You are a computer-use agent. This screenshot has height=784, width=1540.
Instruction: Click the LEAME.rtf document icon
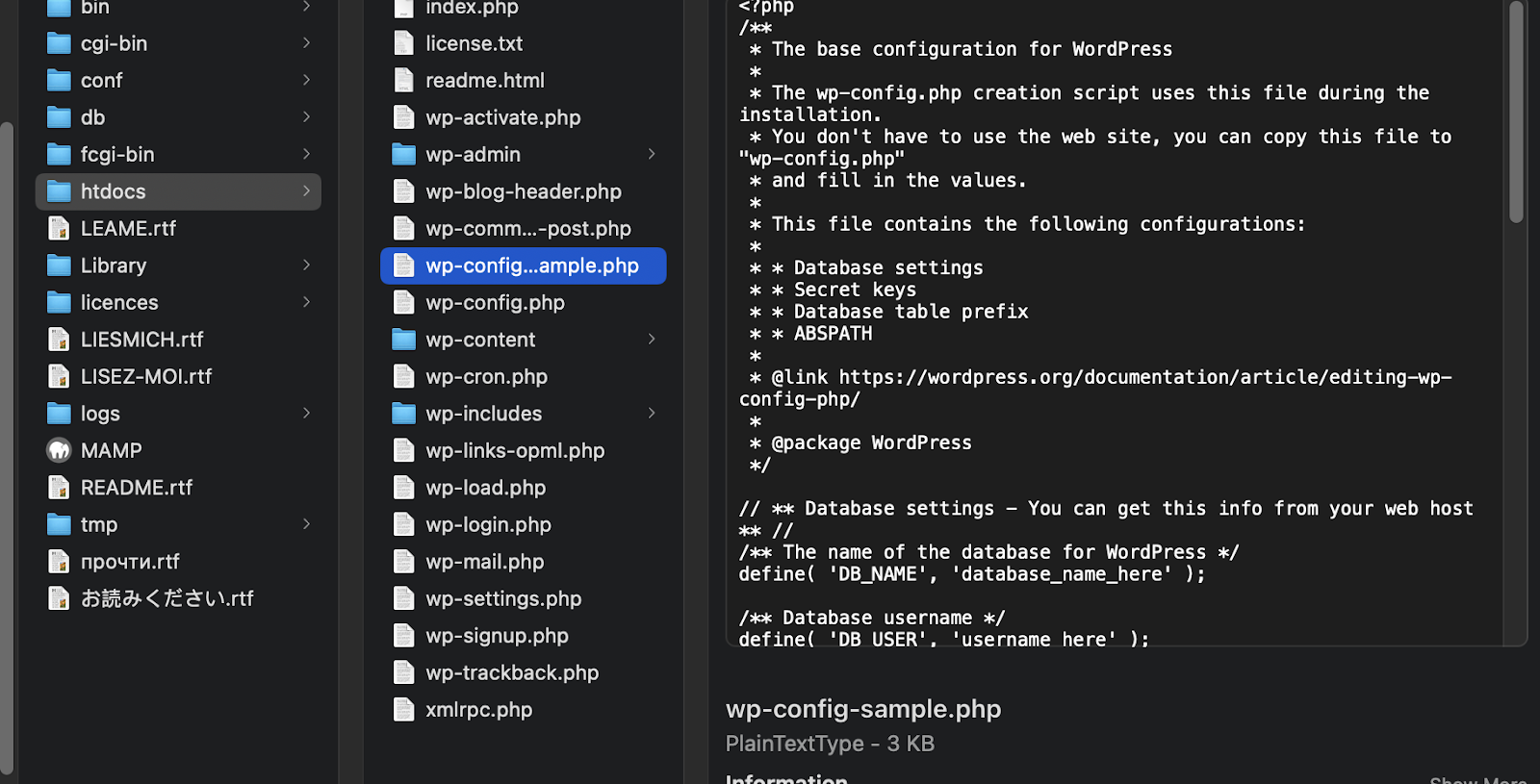(59, 229)
